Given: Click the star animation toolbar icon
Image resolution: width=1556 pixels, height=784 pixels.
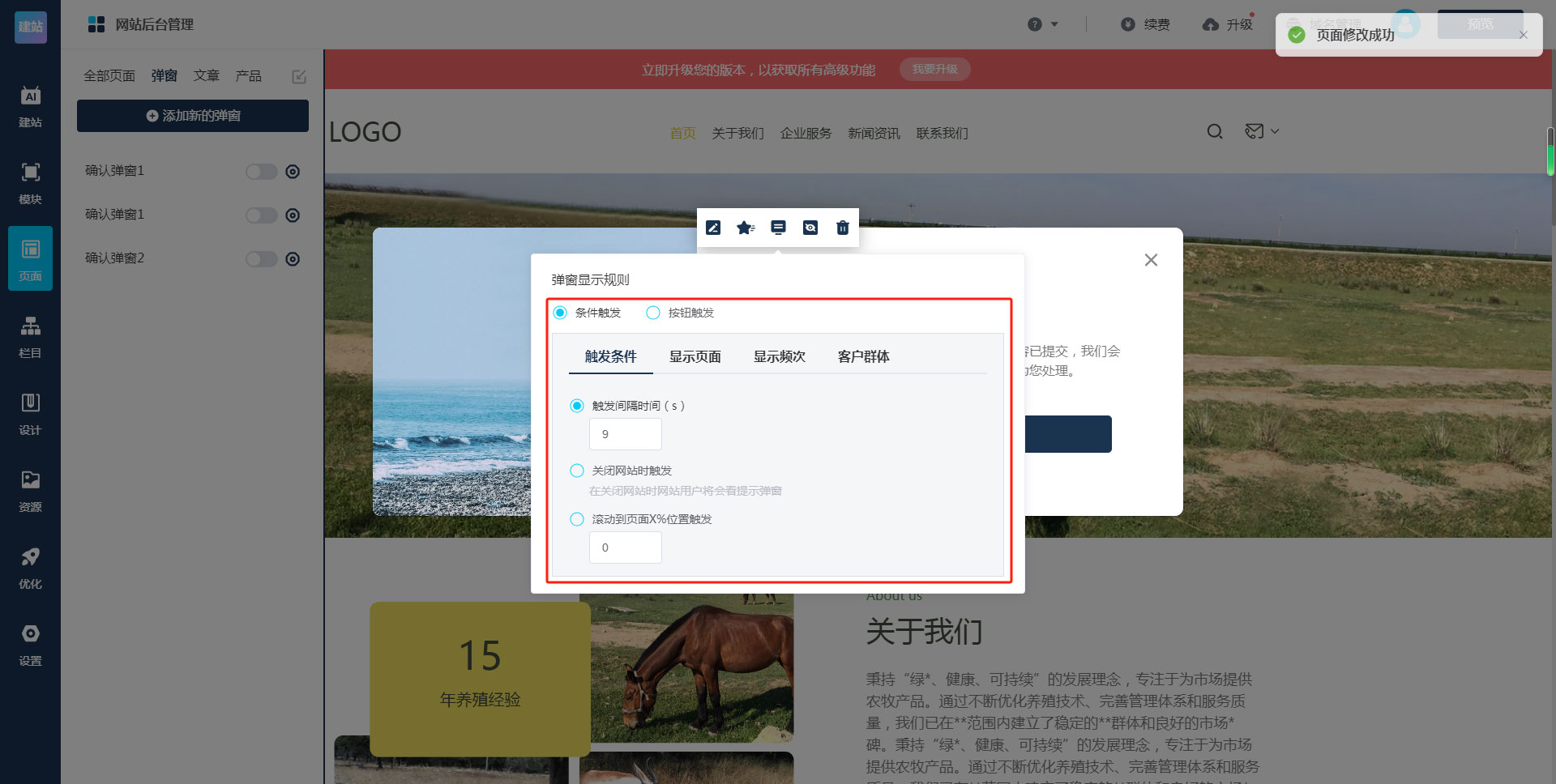Looking at the screenshot, I should [x=746, y=228].
